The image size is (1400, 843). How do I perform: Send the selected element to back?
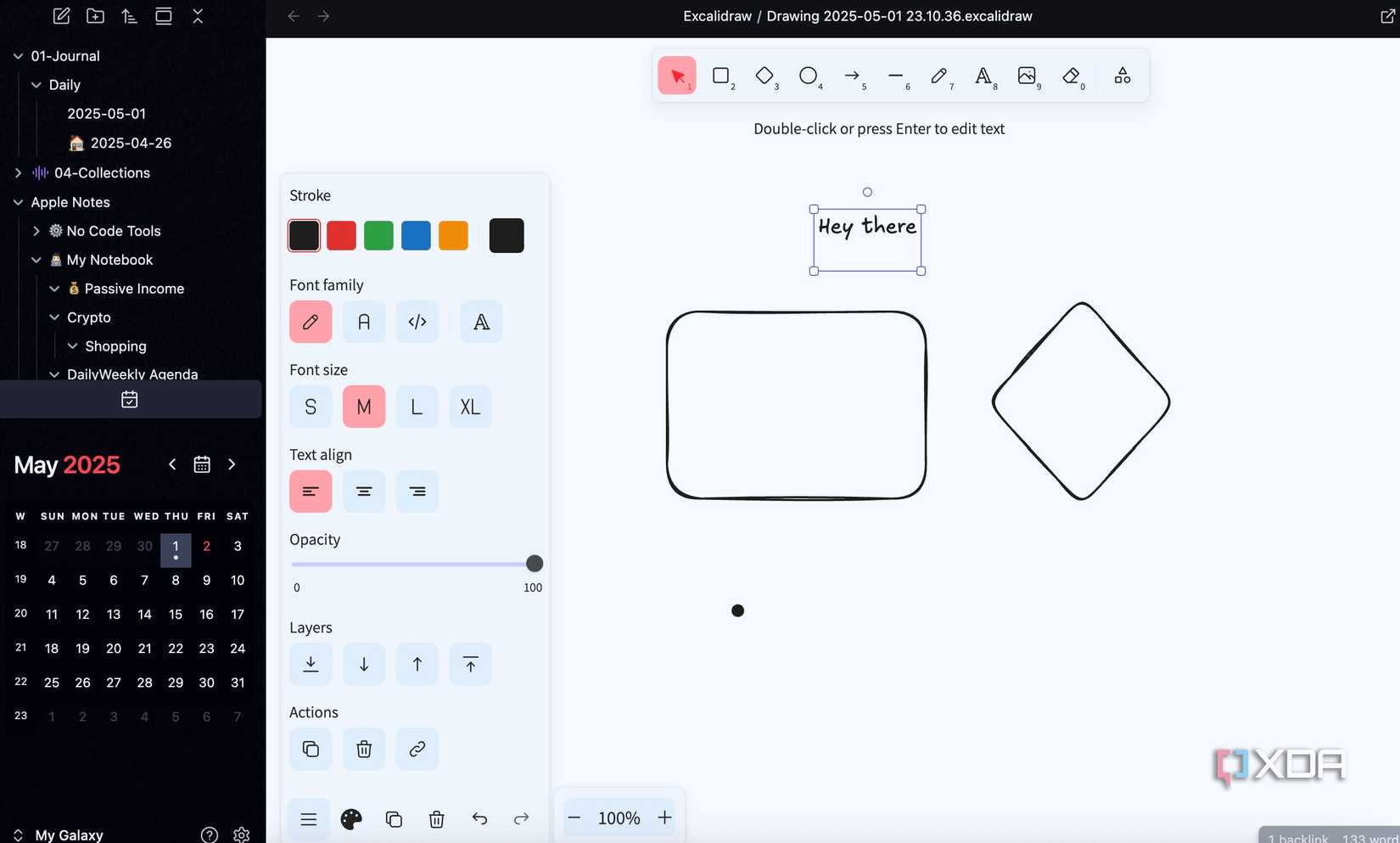click(x=310, y=664)
